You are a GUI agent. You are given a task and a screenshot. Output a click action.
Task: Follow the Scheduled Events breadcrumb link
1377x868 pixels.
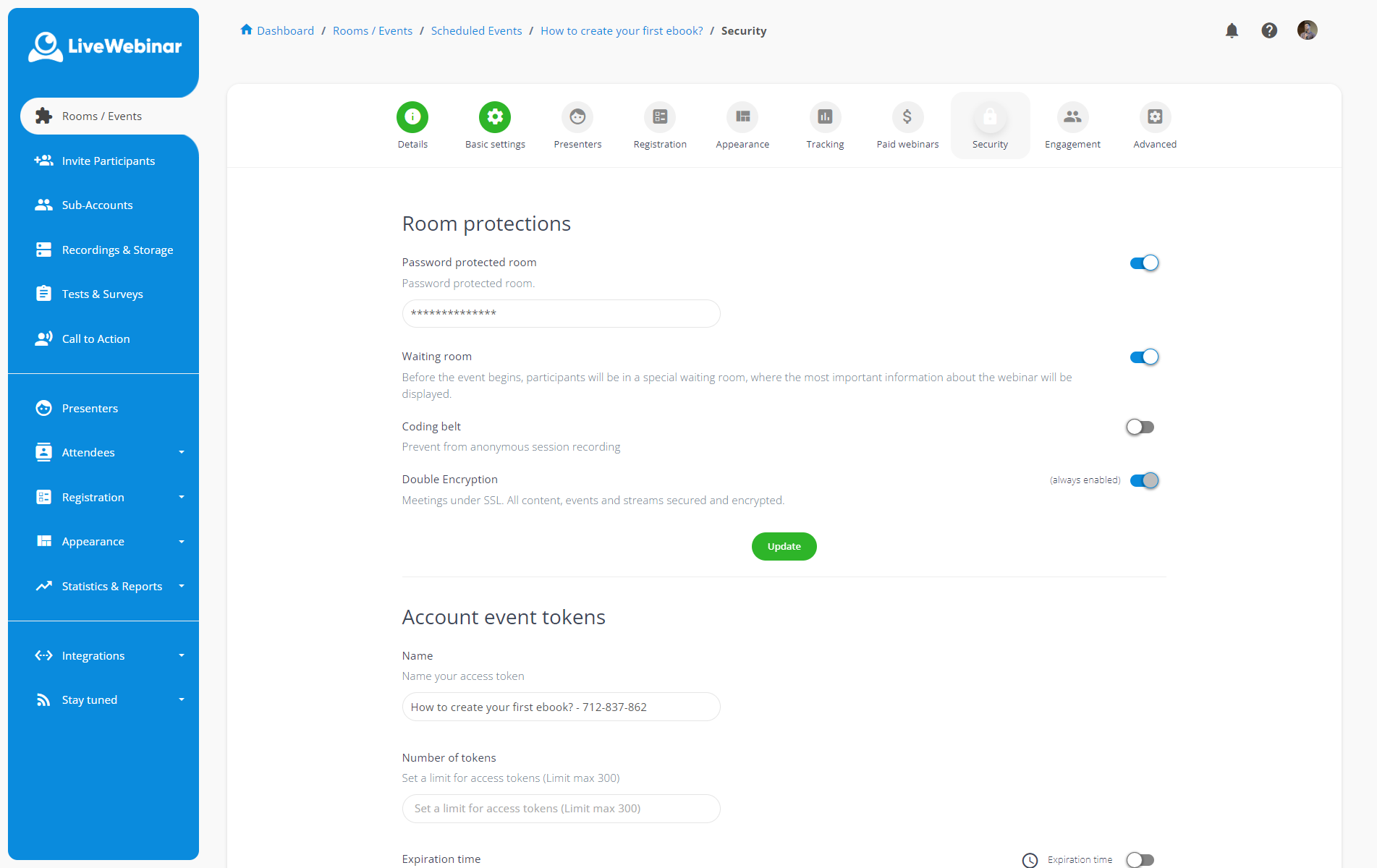(476, 31)
